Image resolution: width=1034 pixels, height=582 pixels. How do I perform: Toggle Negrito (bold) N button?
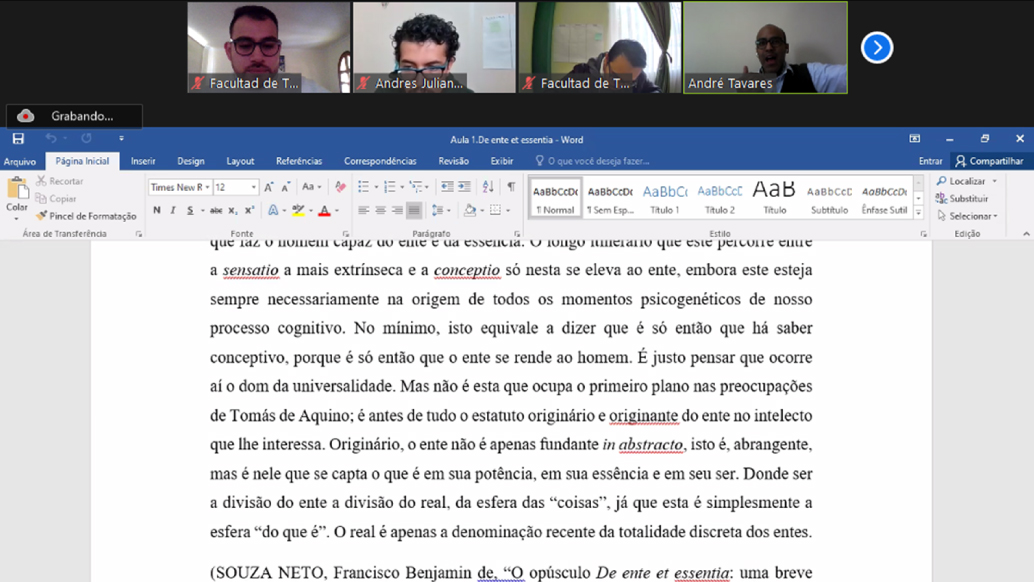pos(156,210)
